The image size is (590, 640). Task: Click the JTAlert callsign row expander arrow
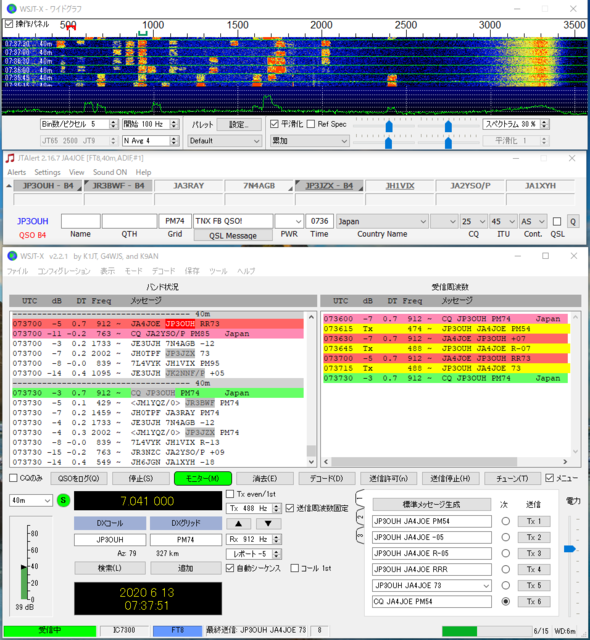[x=9, y=186]
